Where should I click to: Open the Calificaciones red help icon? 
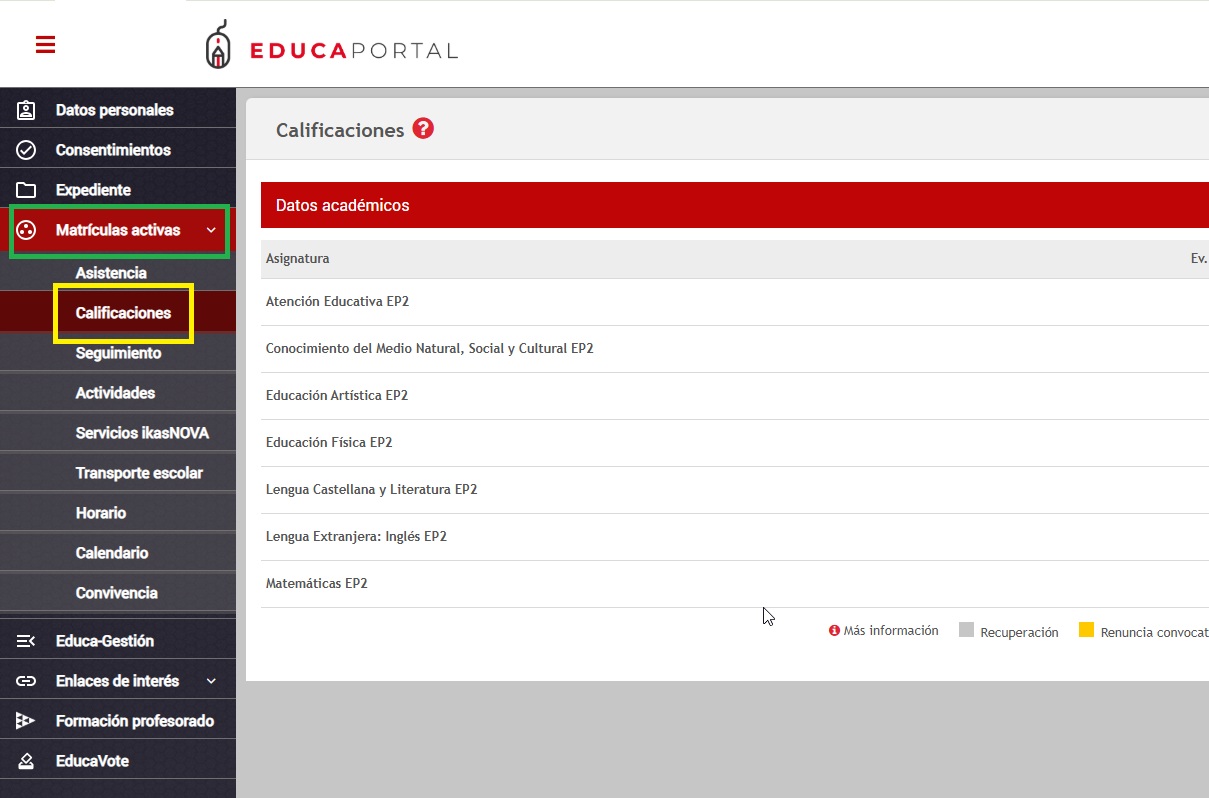(423, 129)
